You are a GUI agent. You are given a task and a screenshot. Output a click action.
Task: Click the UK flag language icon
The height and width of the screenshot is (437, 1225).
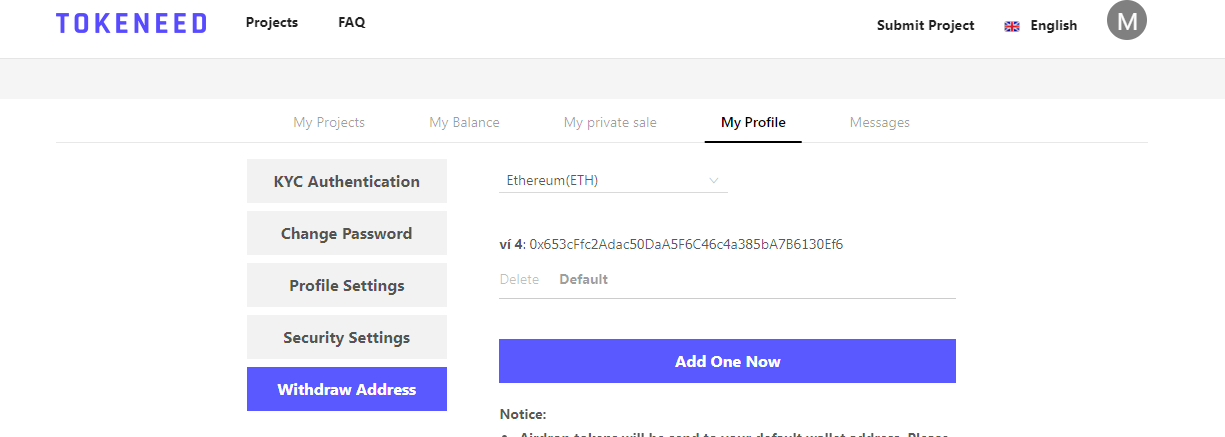[x=1011, y=26]
